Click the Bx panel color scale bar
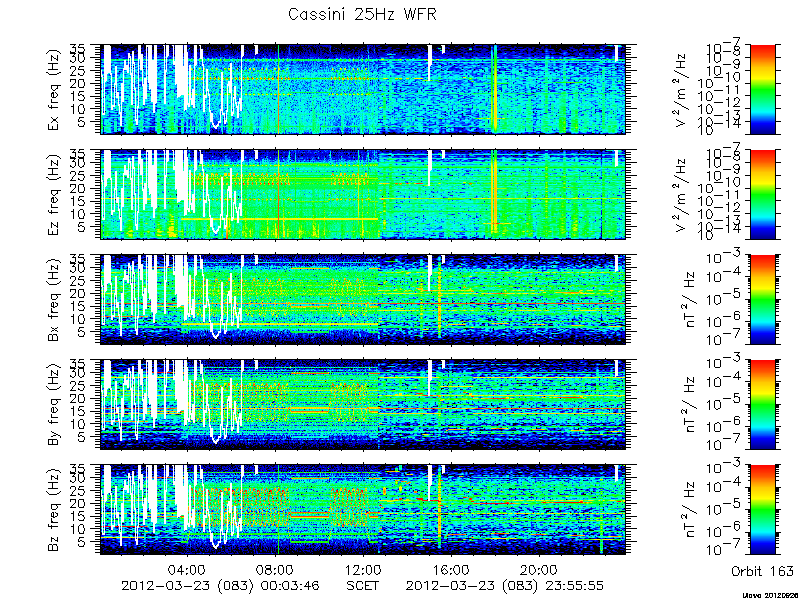 coord(762,299)
